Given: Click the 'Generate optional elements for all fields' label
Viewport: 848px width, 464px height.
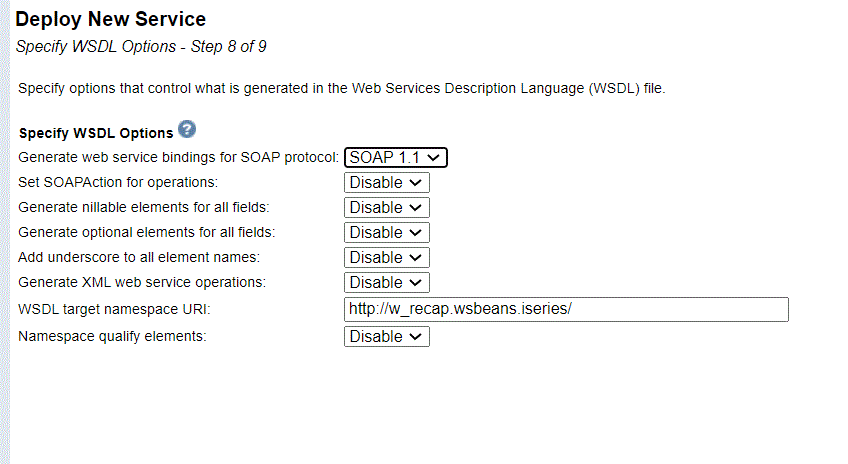Looking at the screenshot, I should (x=147, y=232).
